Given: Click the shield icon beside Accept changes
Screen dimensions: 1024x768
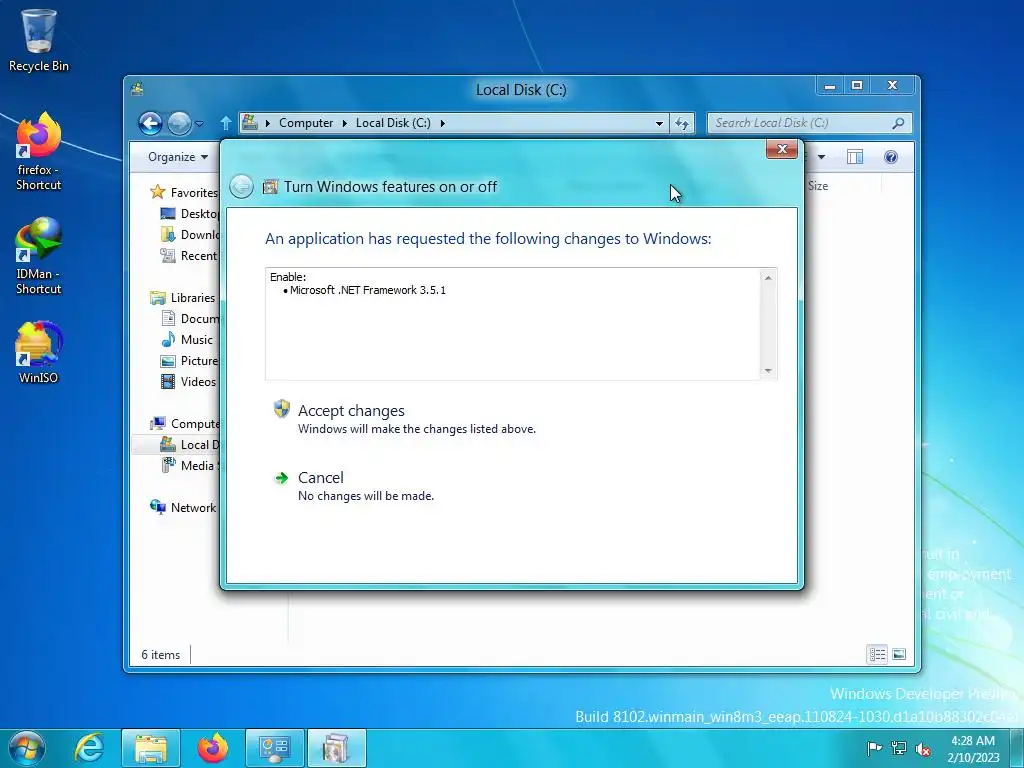Looking at the screenshot, I should [281, 409].
